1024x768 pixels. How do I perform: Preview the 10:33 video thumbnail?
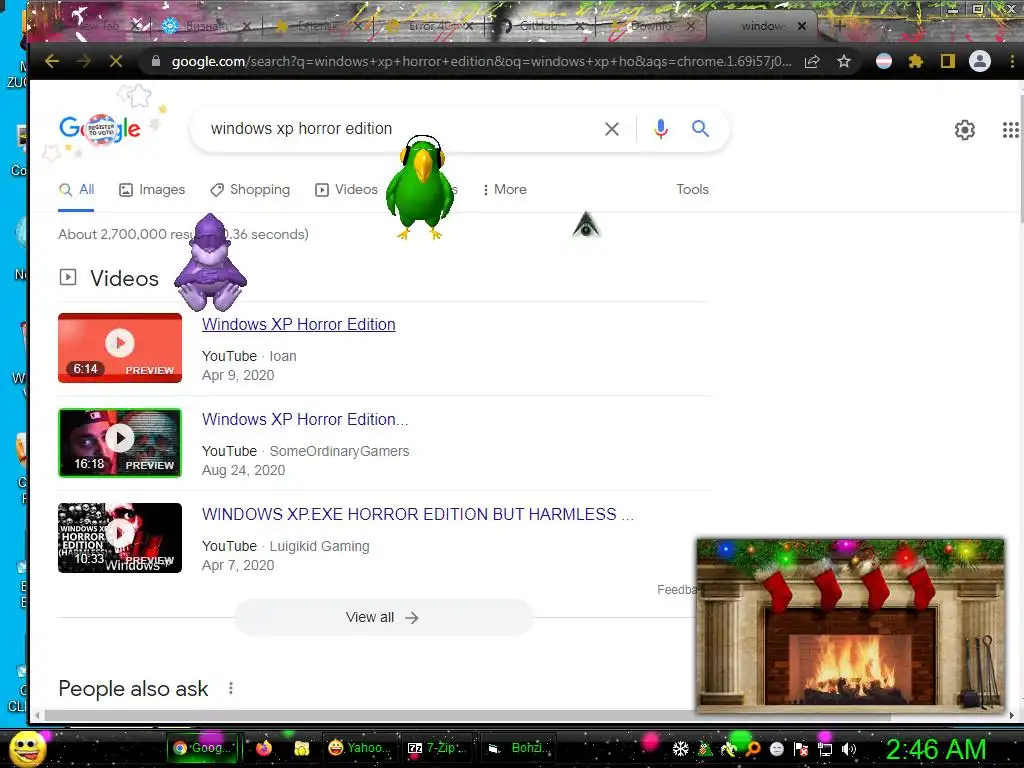pos(120,537)
